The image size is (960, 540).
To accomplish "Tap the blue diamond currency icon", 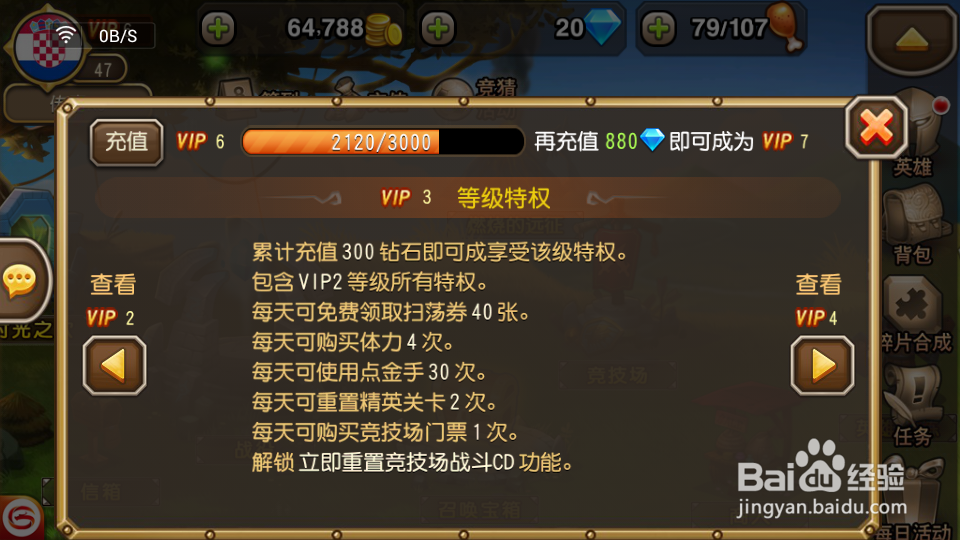I will point(603,27).
